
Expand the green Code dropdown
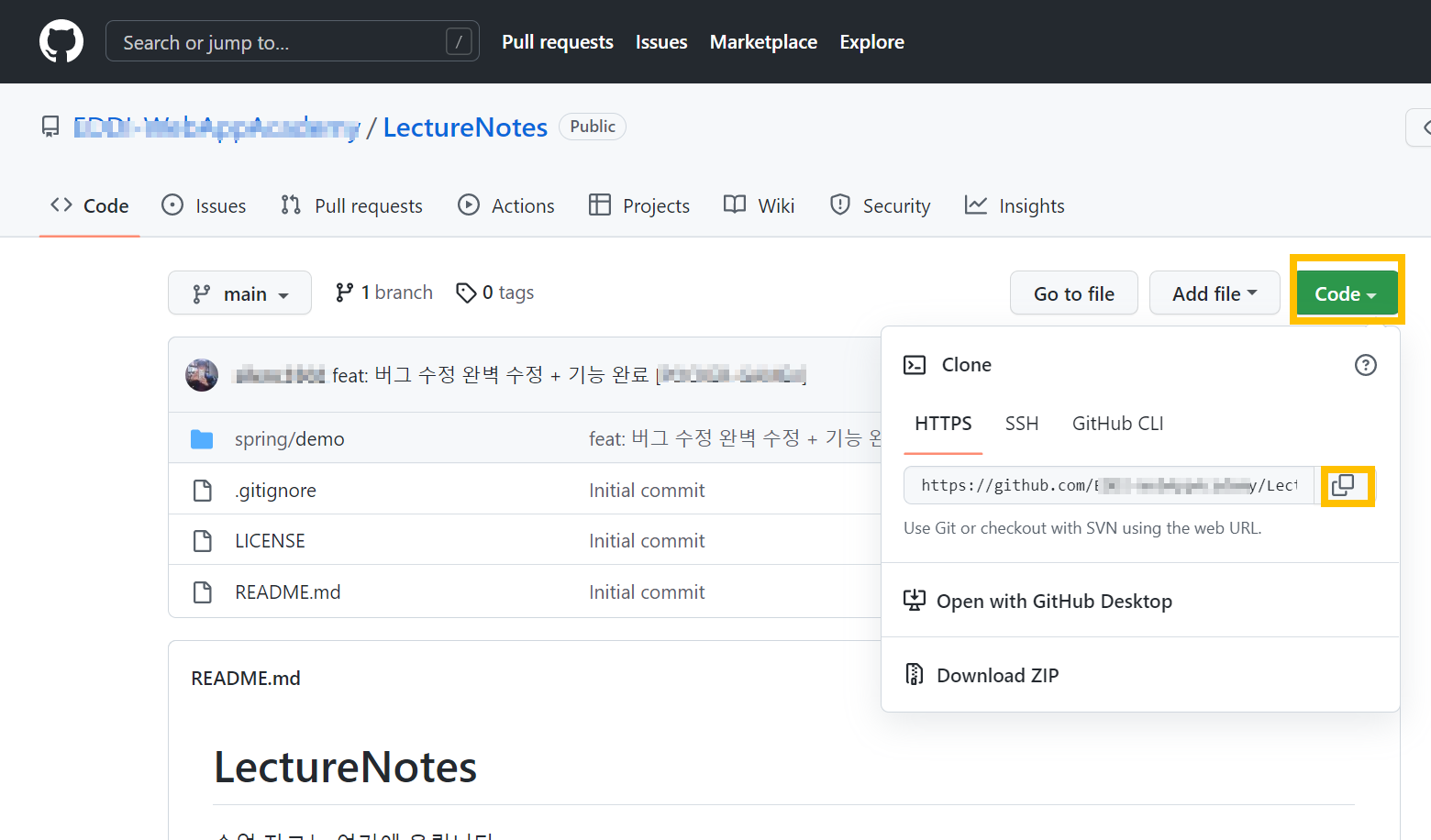(x=1345, y=293)
